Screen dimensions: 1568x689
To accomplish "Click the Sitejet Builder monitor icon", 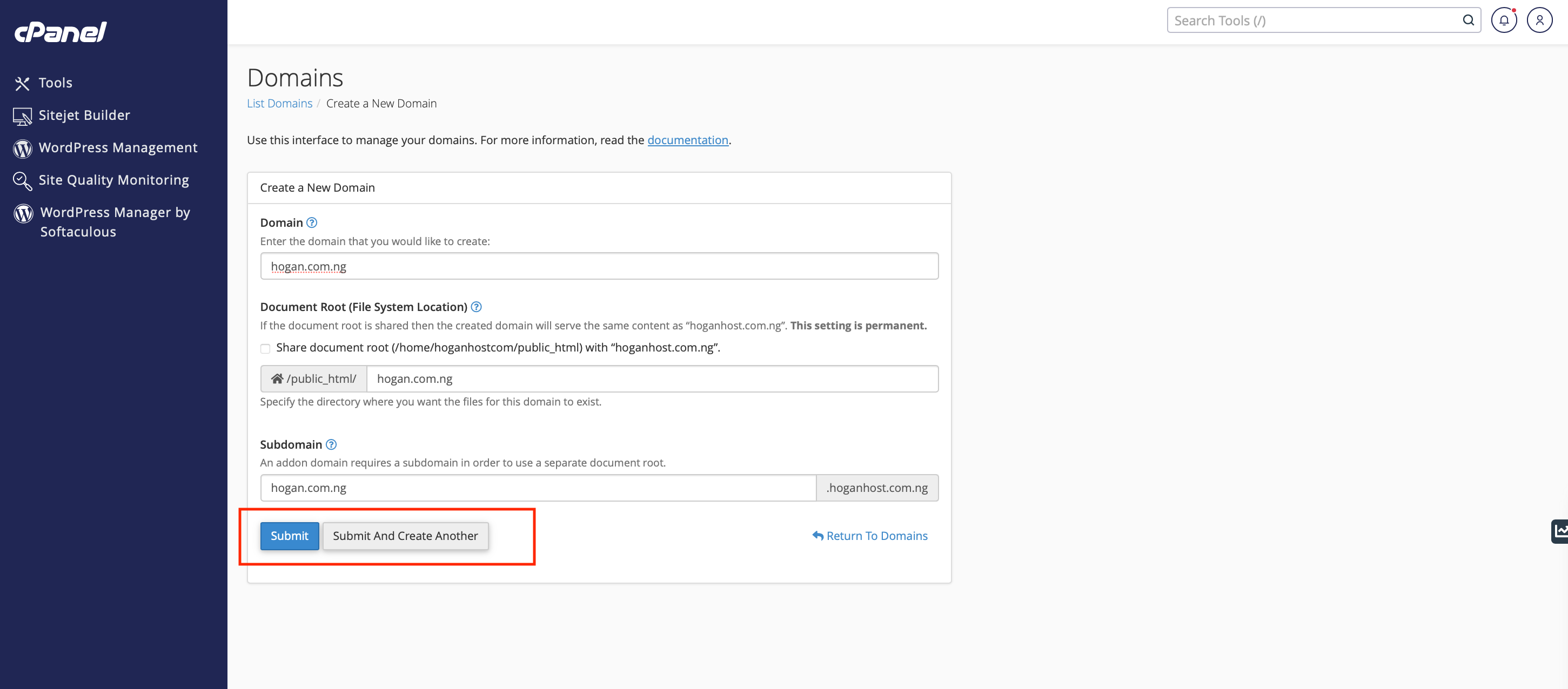I will tap(23, 116).
